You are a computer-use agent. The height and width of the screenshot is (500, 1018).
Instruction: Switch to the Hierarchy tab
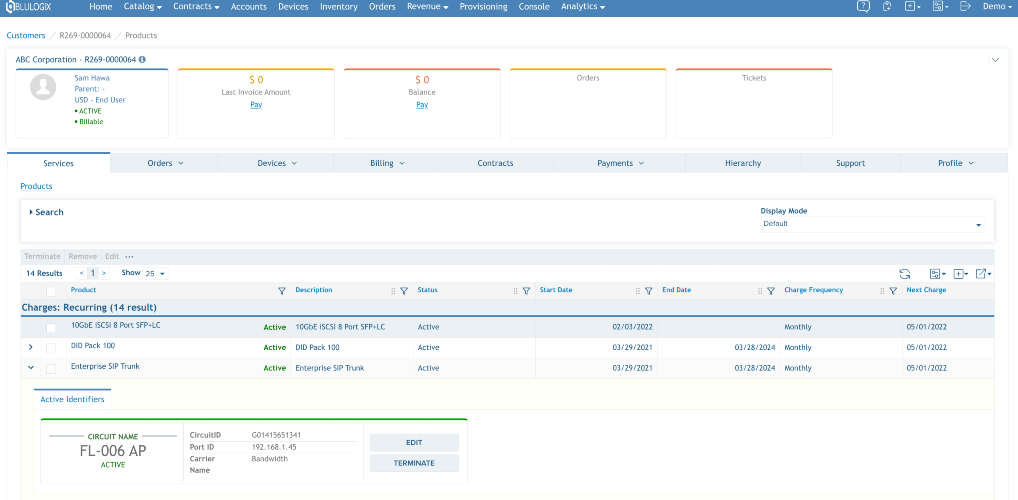point(743,163)
